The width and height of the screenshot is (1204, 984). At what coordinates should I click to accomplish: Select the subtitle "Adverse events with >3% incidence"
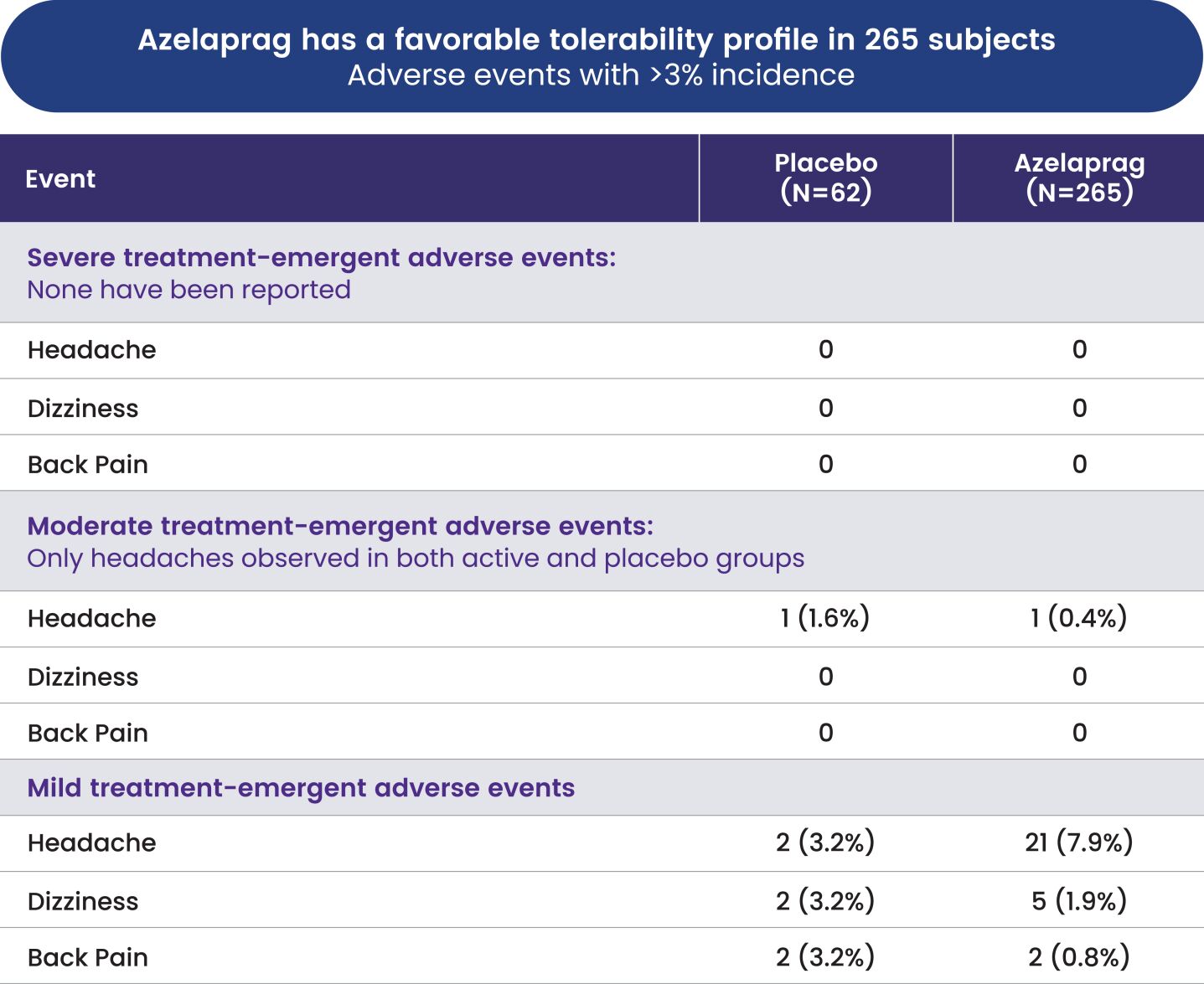(601, 75)
